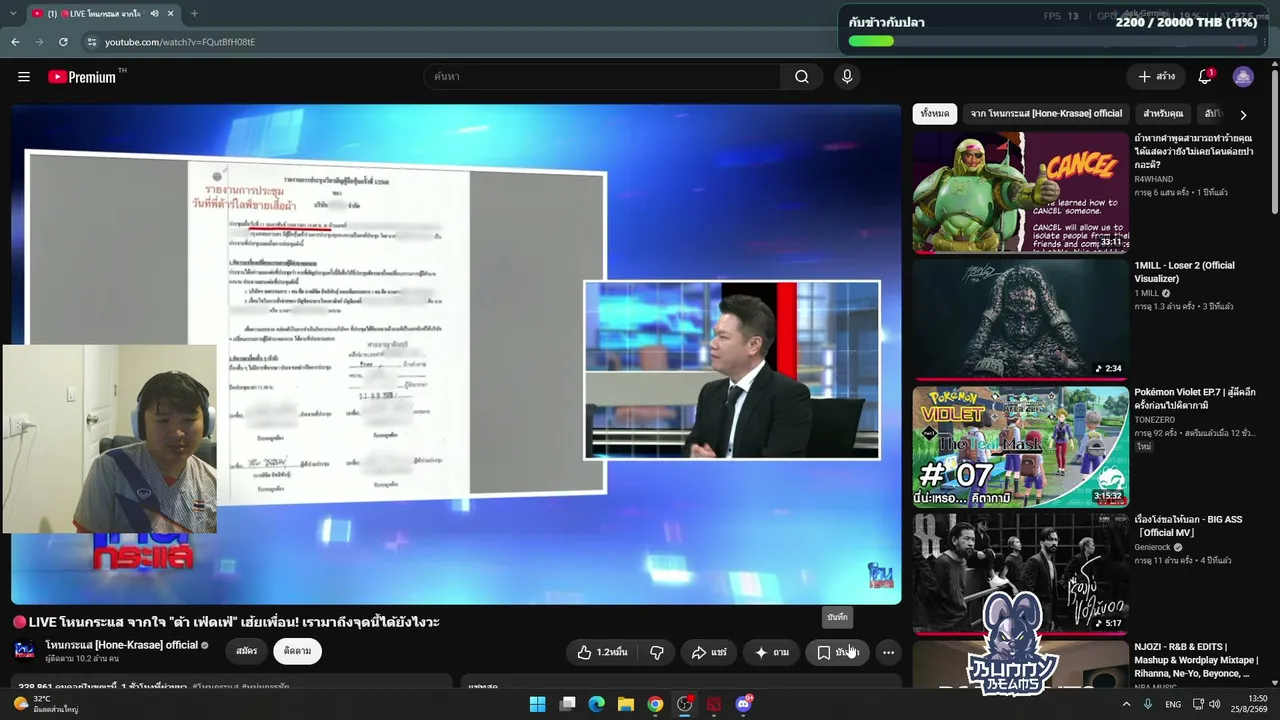Open the โหนกระแส channel avatar
This screenshot has height=720, width=1280.
point(24,651)
